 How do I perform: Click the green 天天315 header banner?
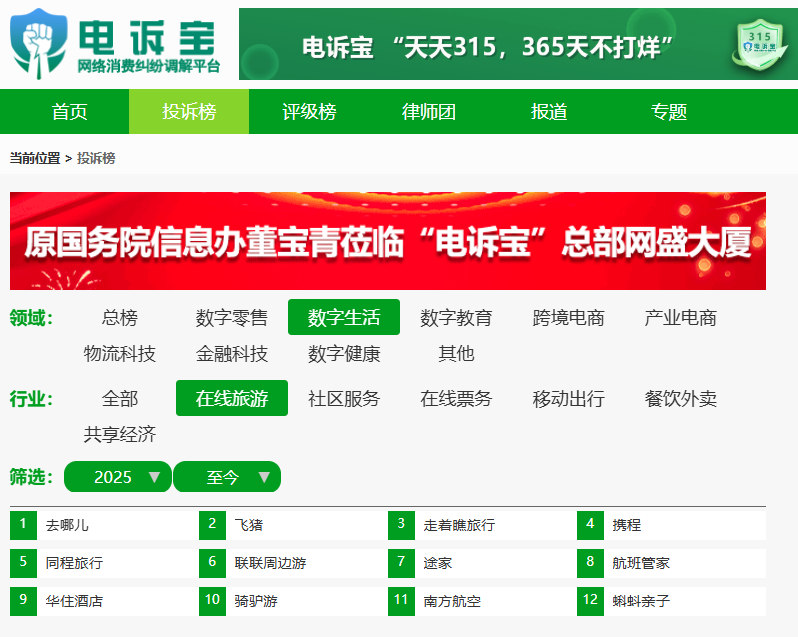coord(518,44)
